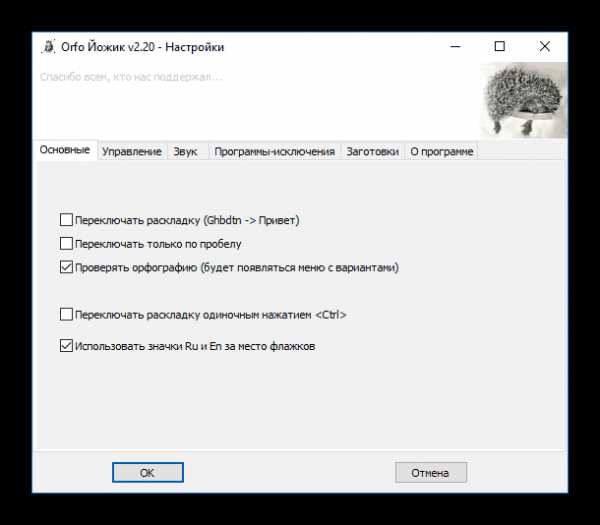600x525 pixels.
Task: Open the Управление tab
Action: 132,152
